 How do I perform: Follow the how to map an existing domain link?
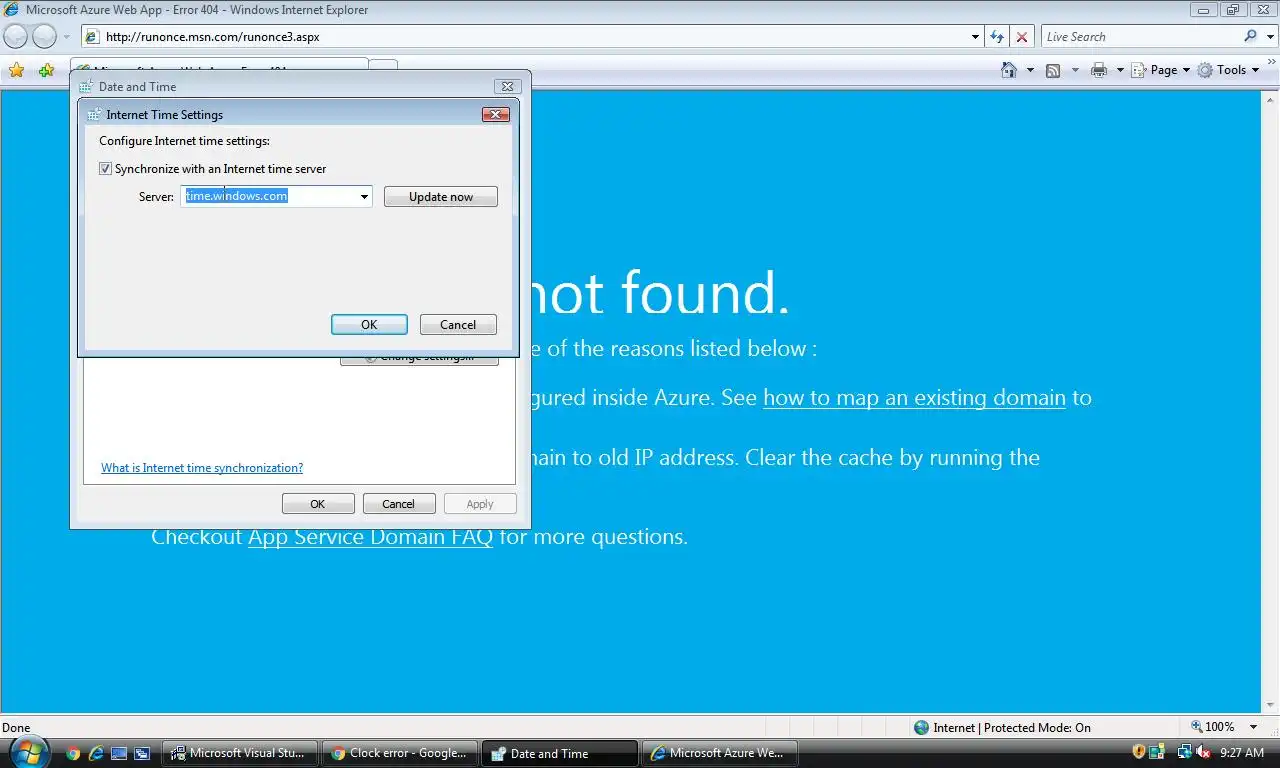pos(914,398)
